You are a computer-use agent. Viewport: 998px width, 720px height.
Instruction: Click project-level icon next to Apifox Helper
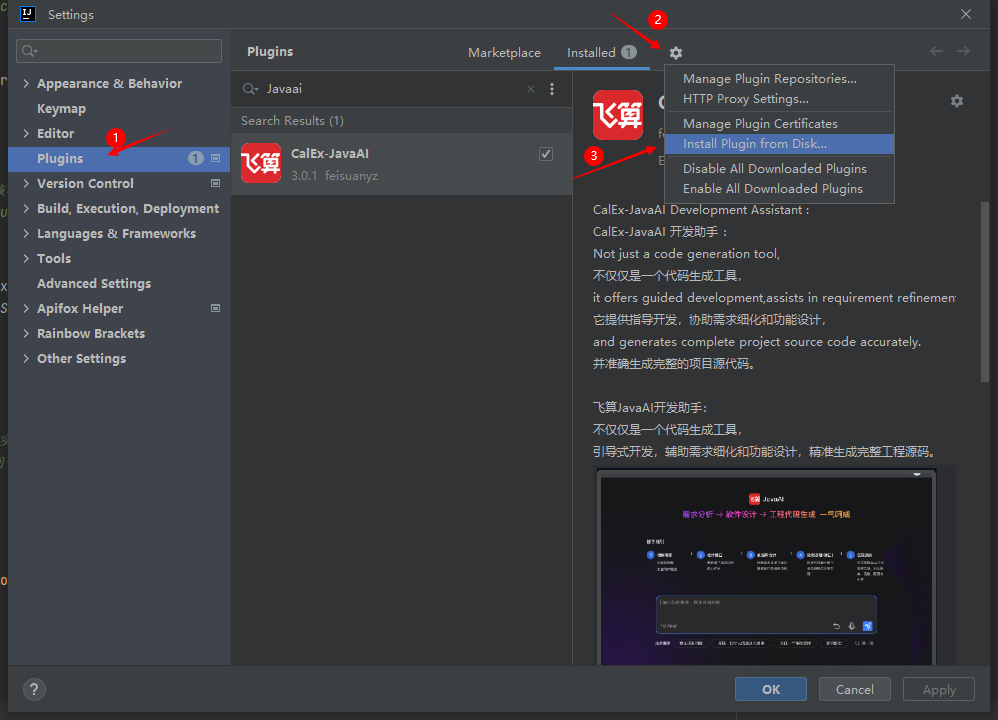(x=216, y=308)
